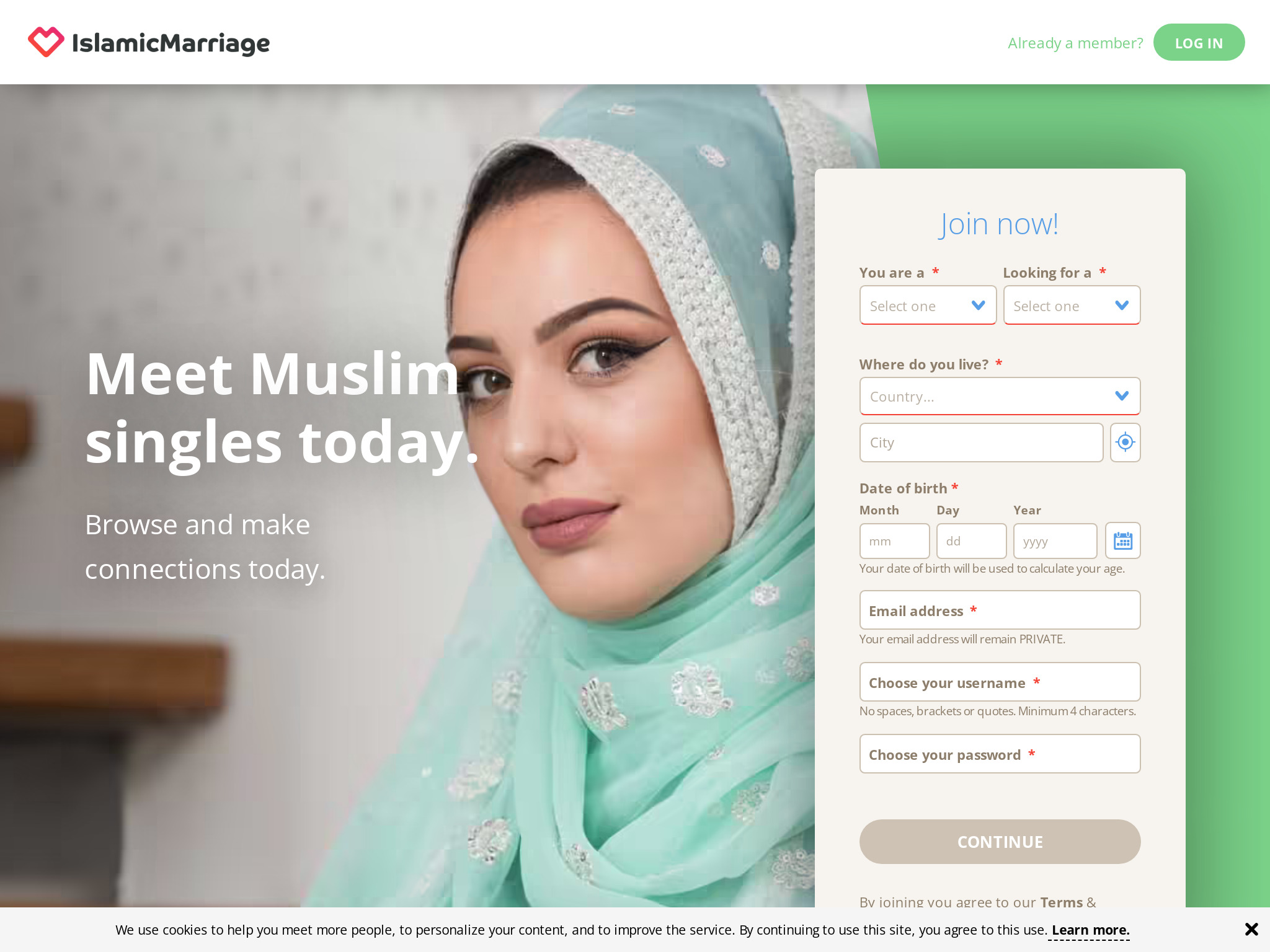Expand the 'You are a' dropdown
The height and width of the screenshot is (952, 1270).
pyautogui.click(x=928, y=306)
